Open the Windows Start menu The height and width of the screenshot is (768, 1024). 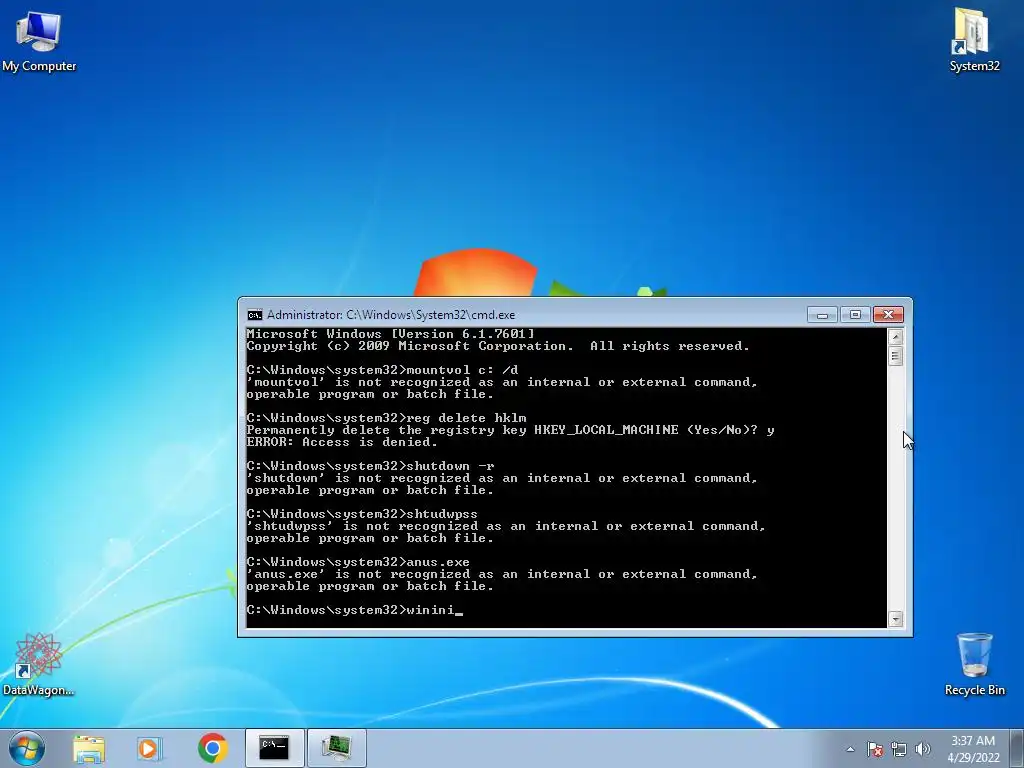pyautogui.click(x=27, y=748)
